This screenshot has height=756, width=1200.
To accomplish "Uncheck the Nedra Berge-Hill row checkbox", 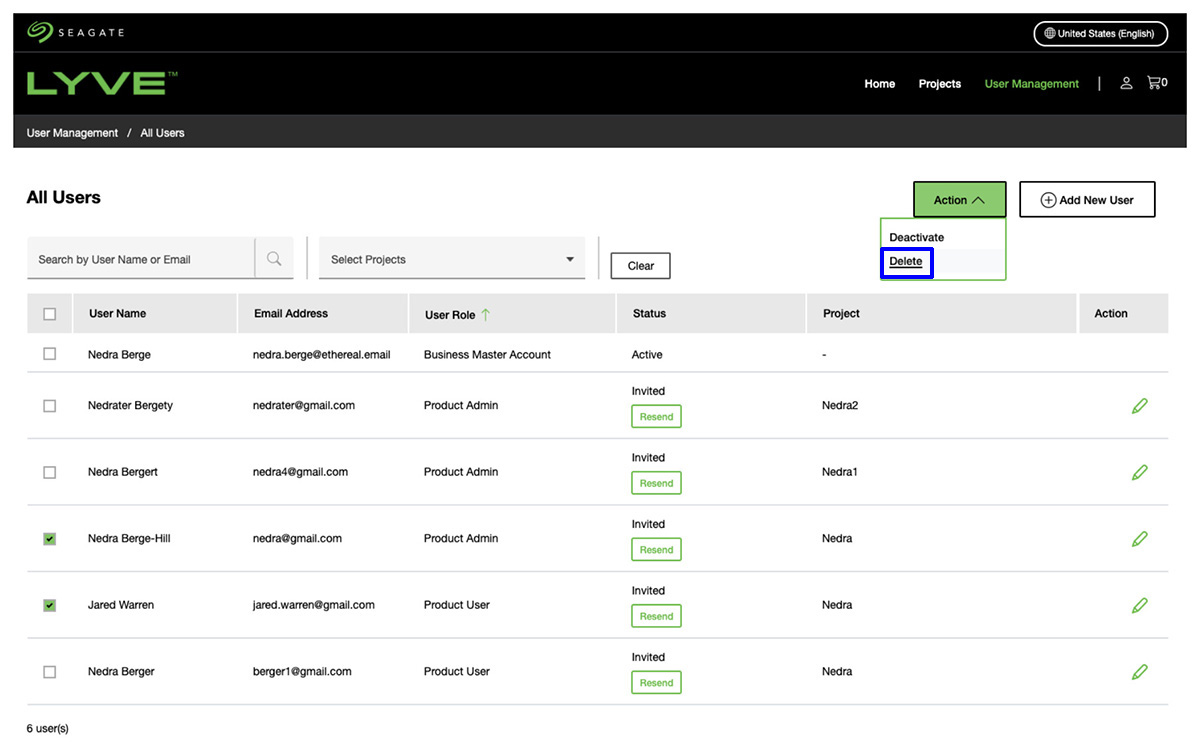I will pos(50,539).
